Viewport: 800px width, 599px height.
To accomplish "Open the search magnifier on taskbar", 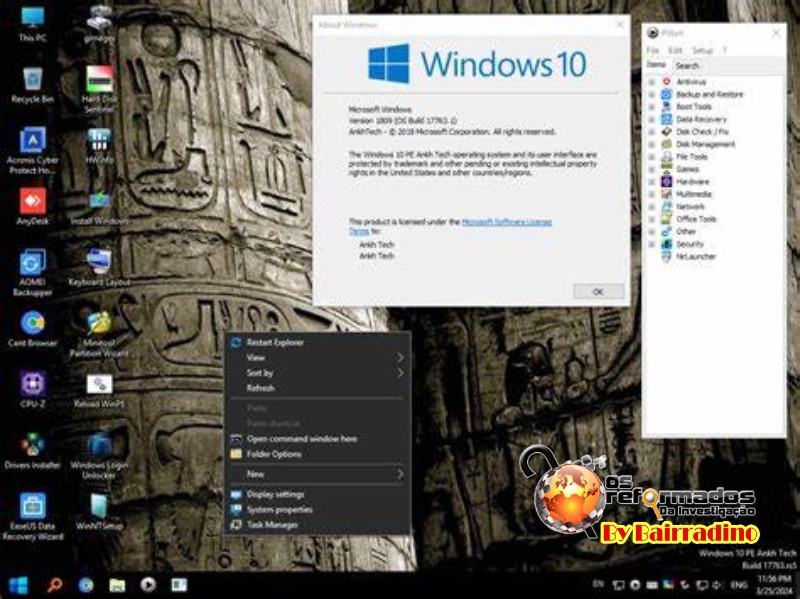I will point(55,585).
